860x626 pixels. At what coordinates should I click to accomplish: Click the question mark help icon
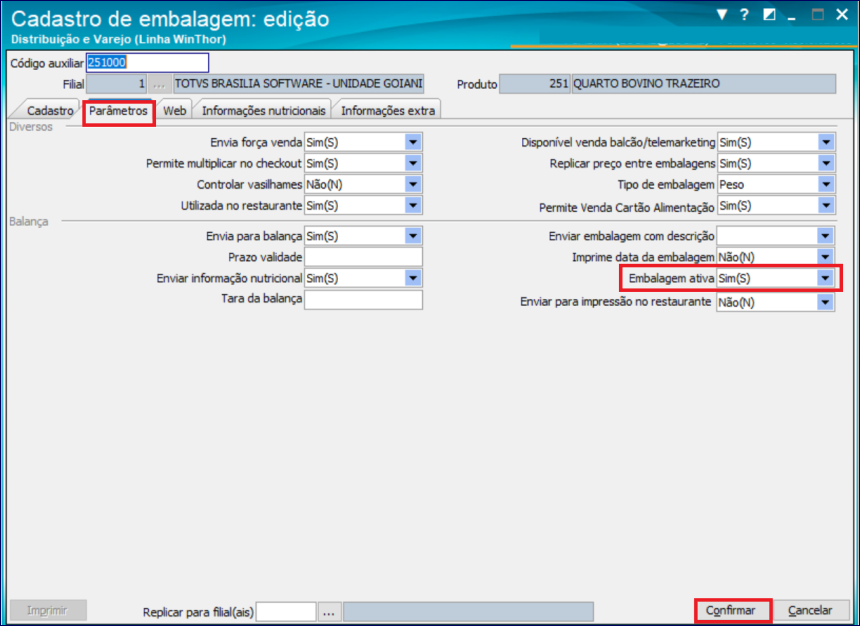744,14
